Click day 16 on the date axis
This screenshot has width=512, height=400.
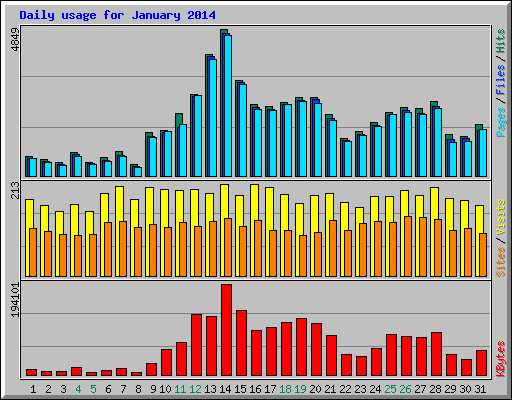click(255, 389)
